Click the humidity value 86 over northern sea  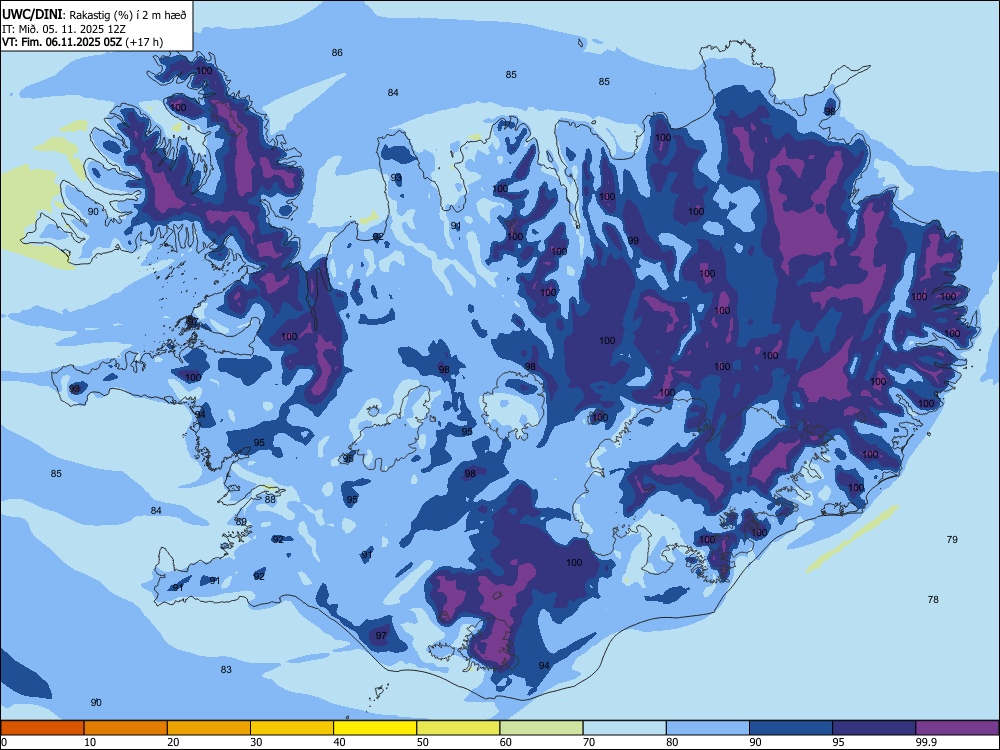point(337,53)
